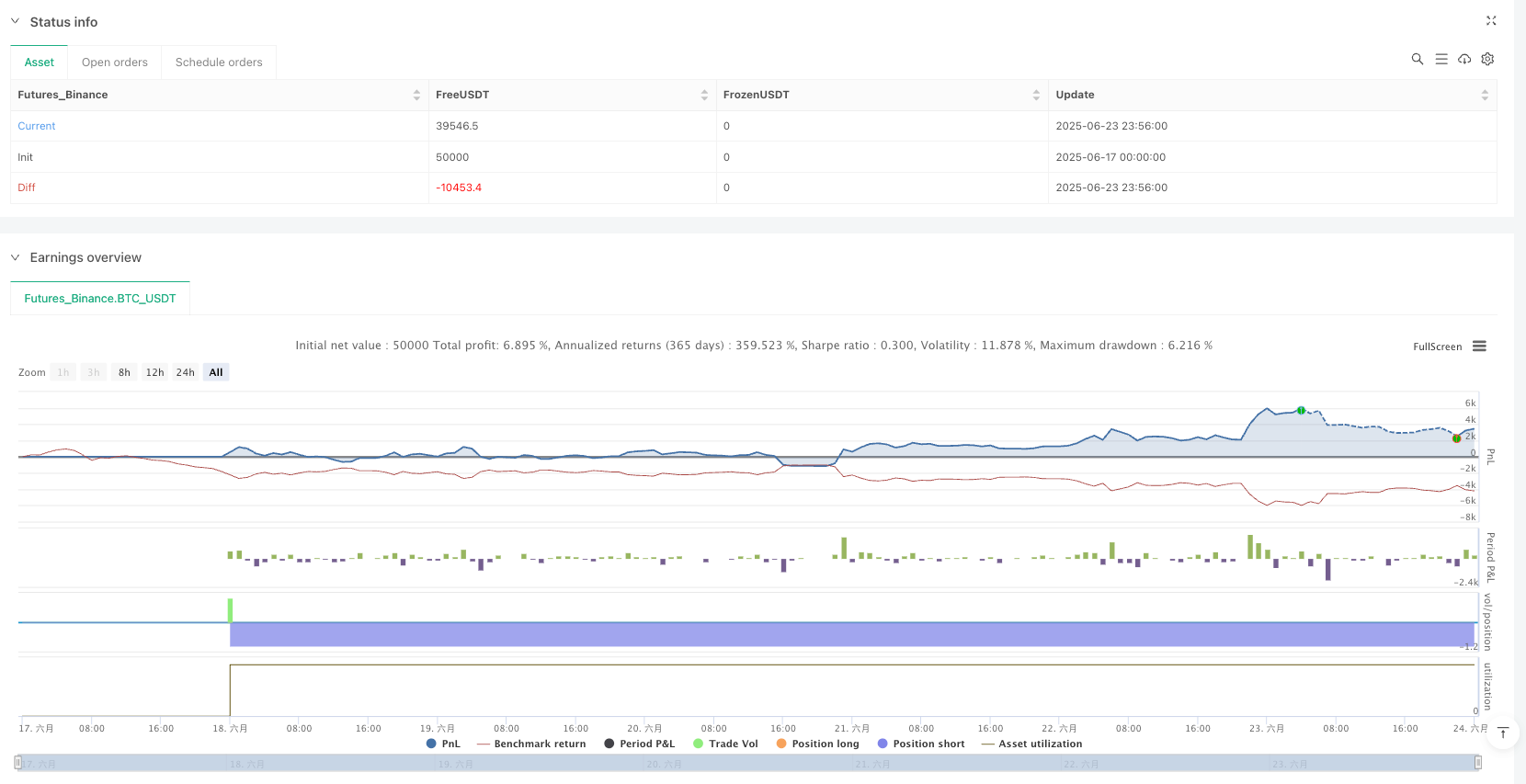Viewport: 1526px width, 784px height.
Task: Click the right handle of range navigator
Action: [1477, 762]
